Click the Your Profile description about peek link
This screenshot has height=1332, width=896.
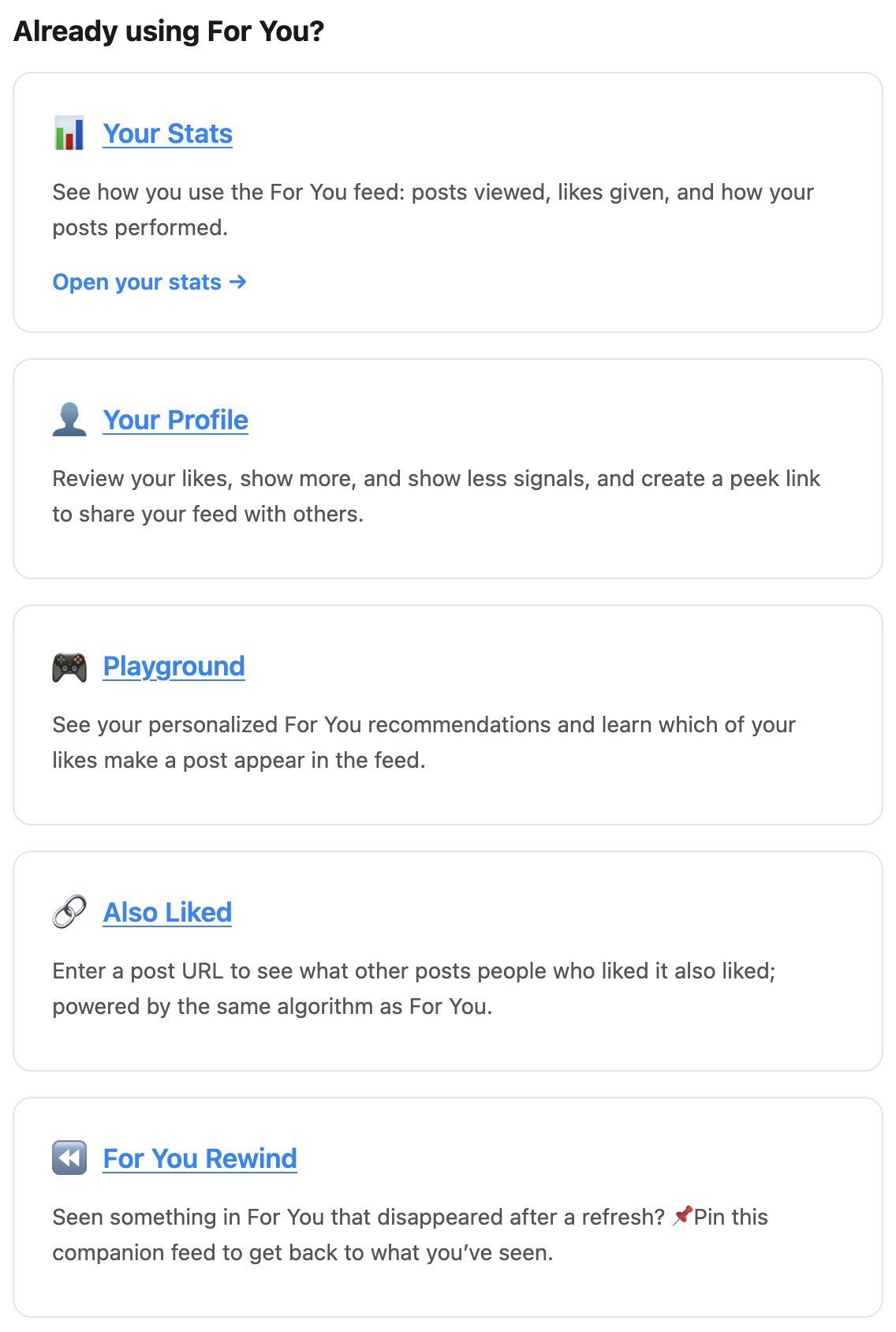click(x=436, y=496)
